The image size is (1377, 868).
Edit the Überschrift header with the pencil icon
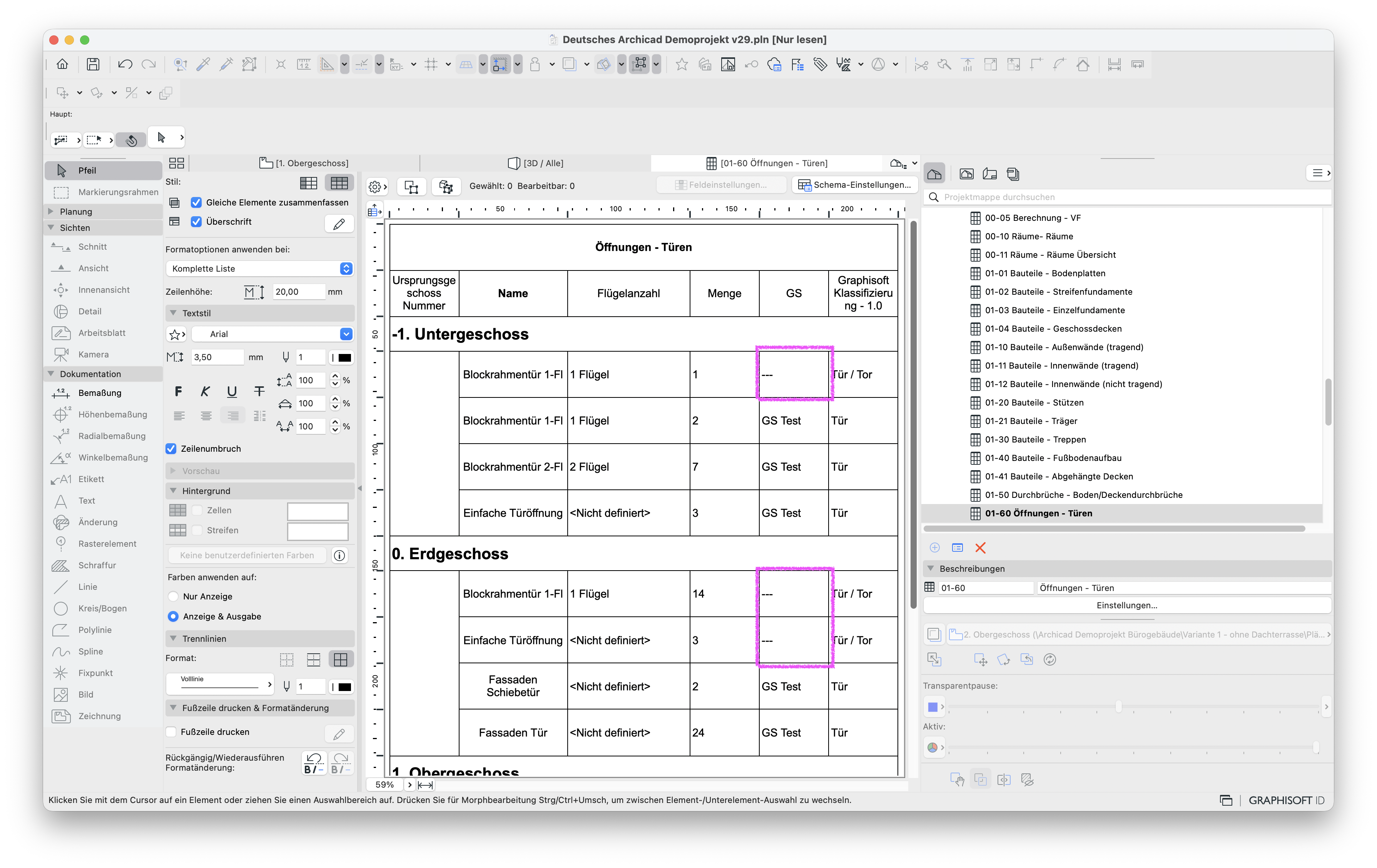click(339, 224)
